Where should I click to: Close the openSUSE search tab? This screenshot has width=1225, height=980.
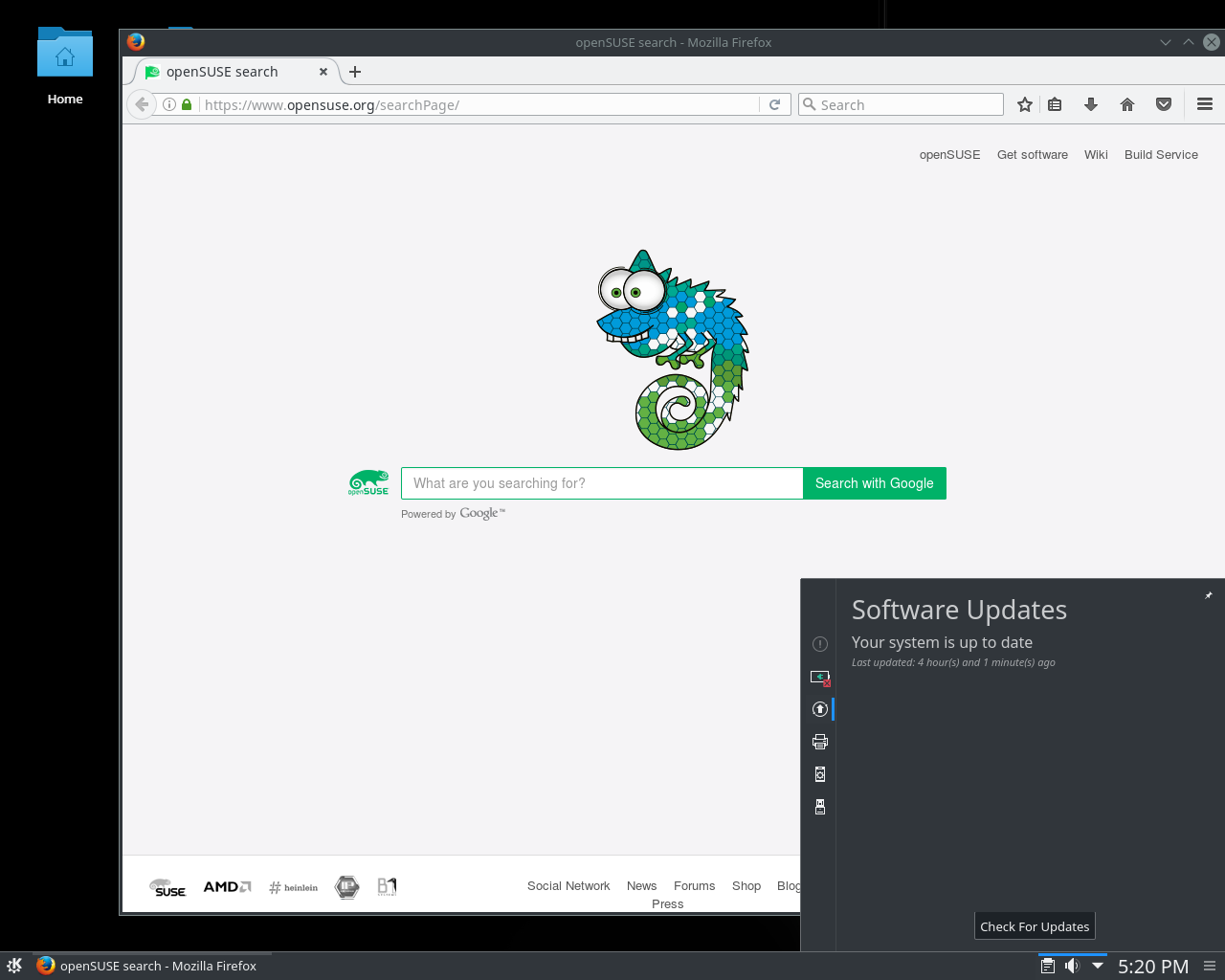pyautogui.click(x=323, y=72)
